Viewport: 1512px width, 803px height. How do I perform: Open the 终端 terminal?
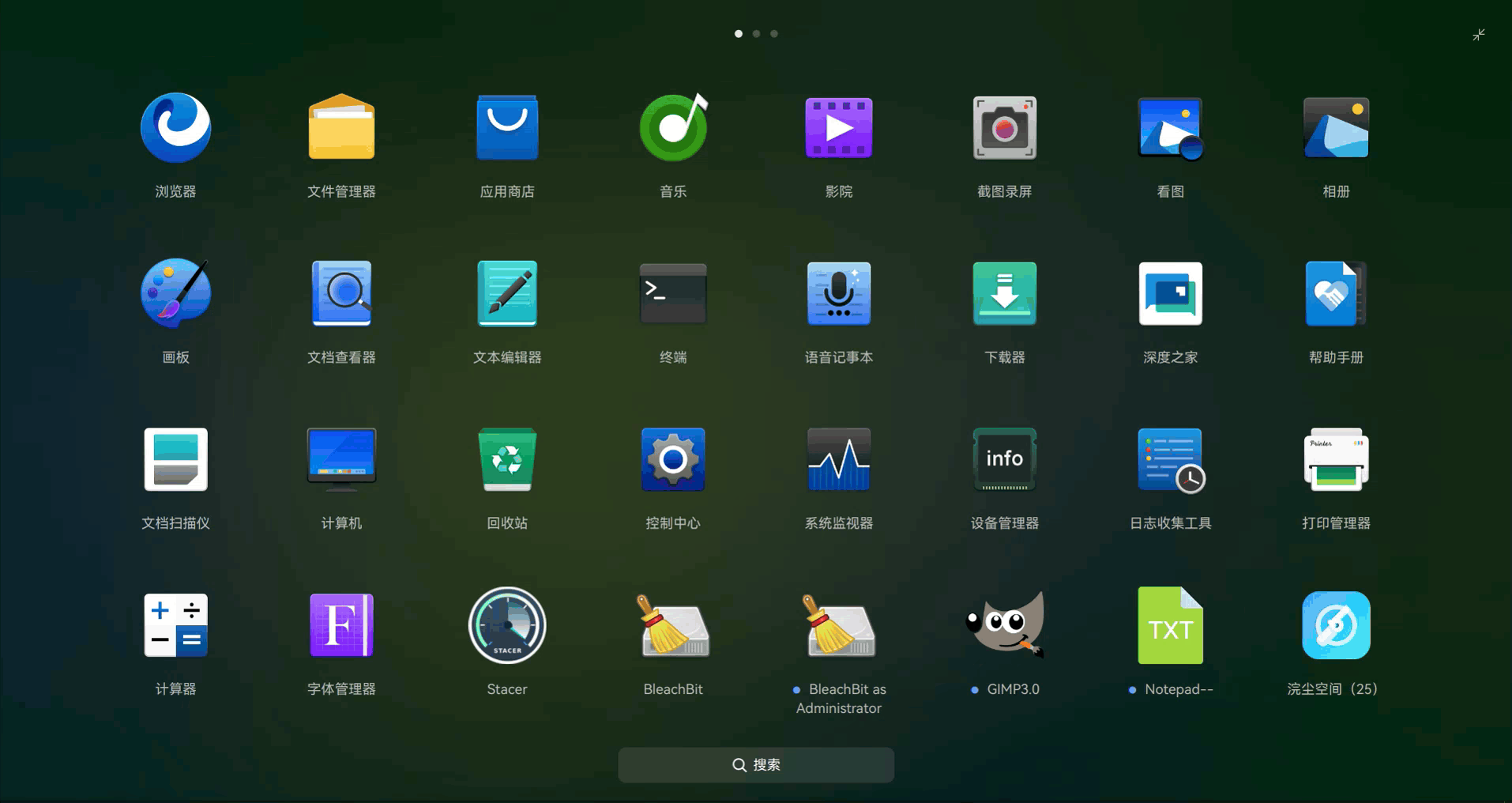[x=673, y=293]
